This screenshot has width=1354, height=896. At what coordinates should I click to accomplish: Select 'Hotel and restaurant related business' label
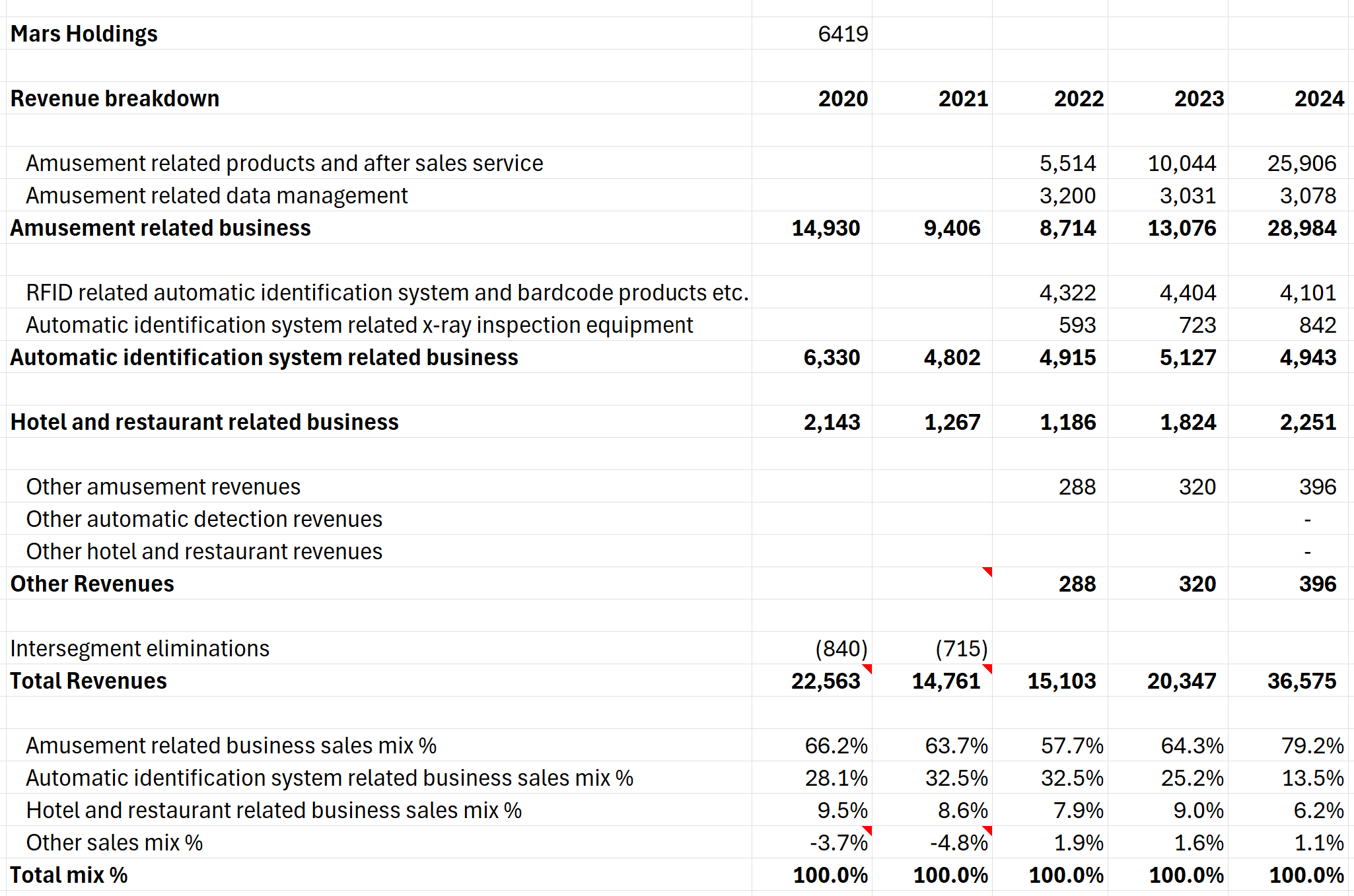[205, 422]
